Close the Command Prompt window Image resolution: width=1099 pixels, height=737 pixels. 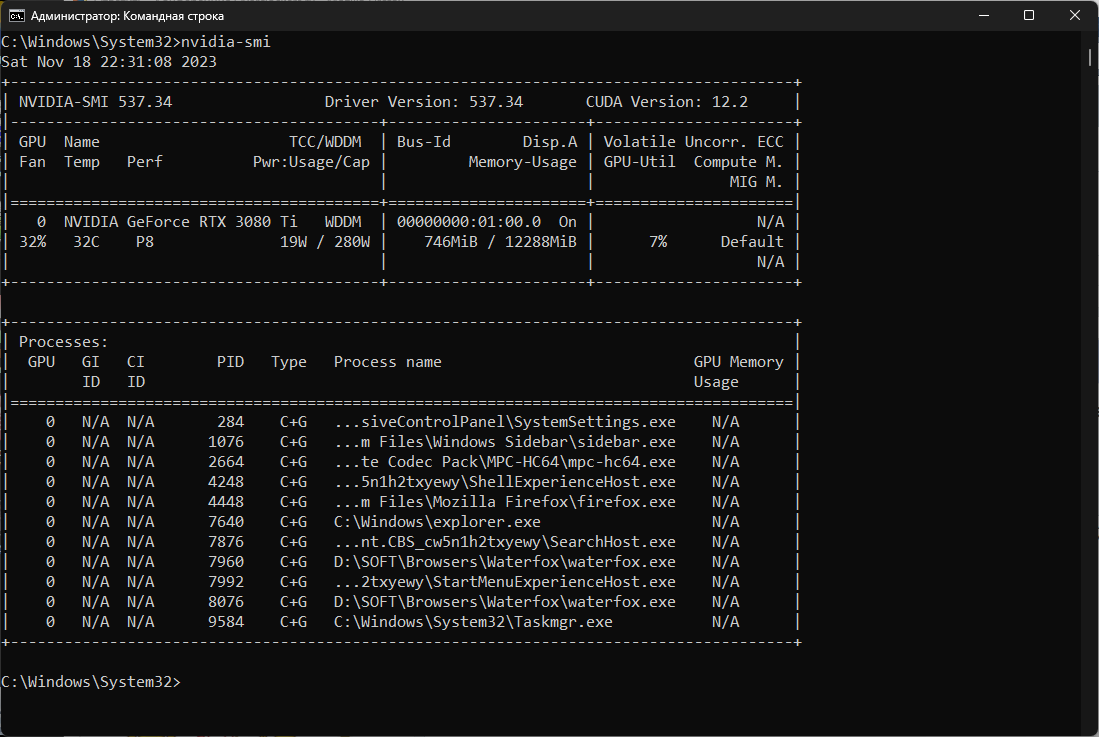pyautogui.click(x=1075, y=16)
